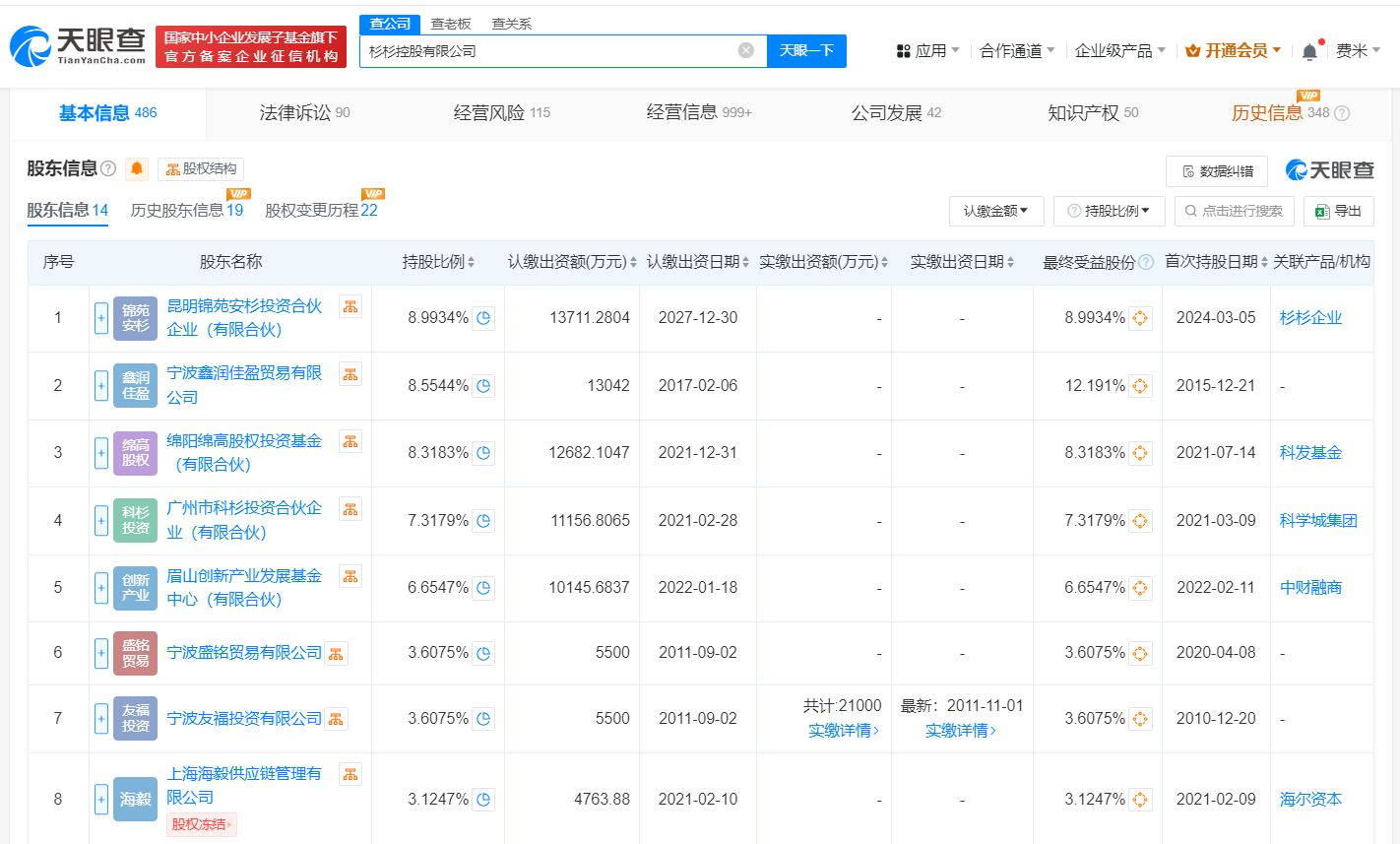Click the notification bell in top right
Screen dimensions: 1400x844
pyautogui.click(x=1309, y=48)
